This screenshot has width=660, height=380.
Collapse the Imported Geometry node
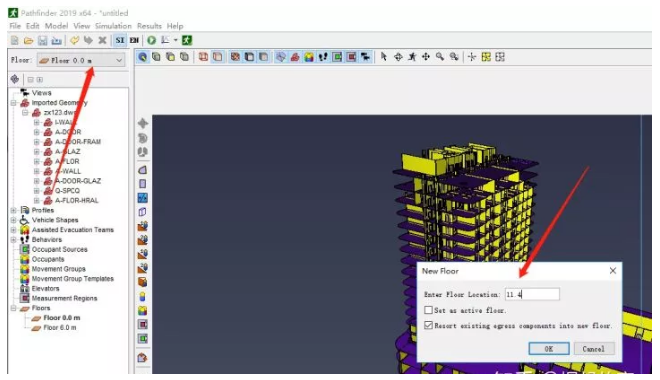click(x=13, y=103)
